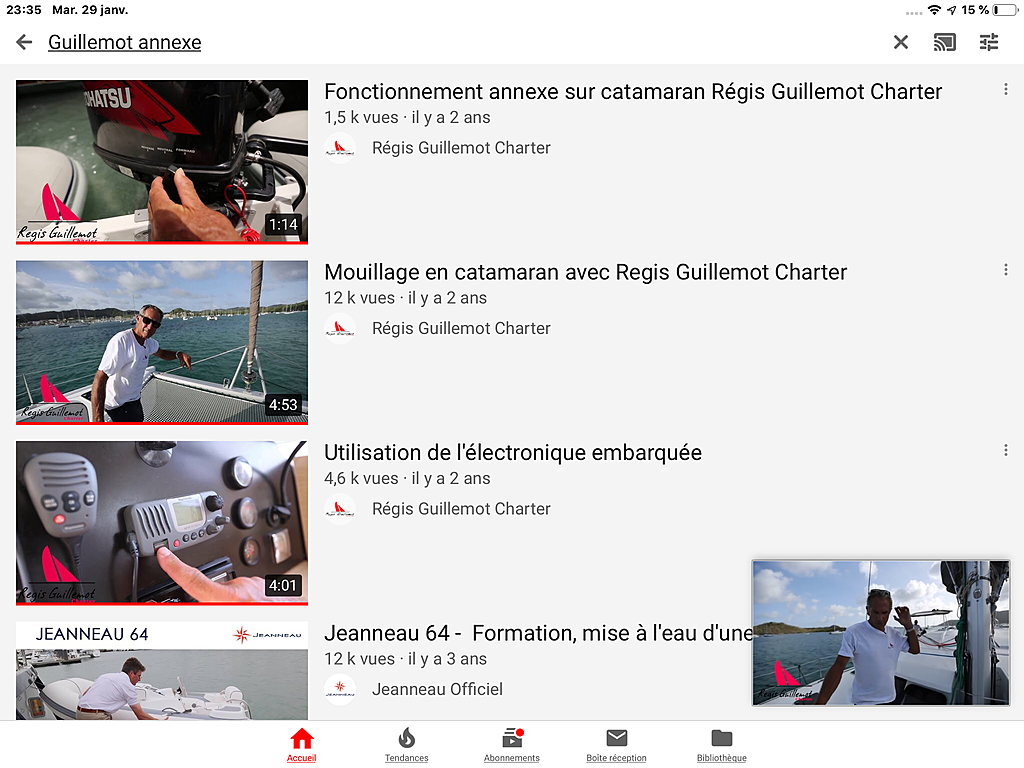Click '4,6 k vues · il y a 2 ans'

(x=408, y=479)
